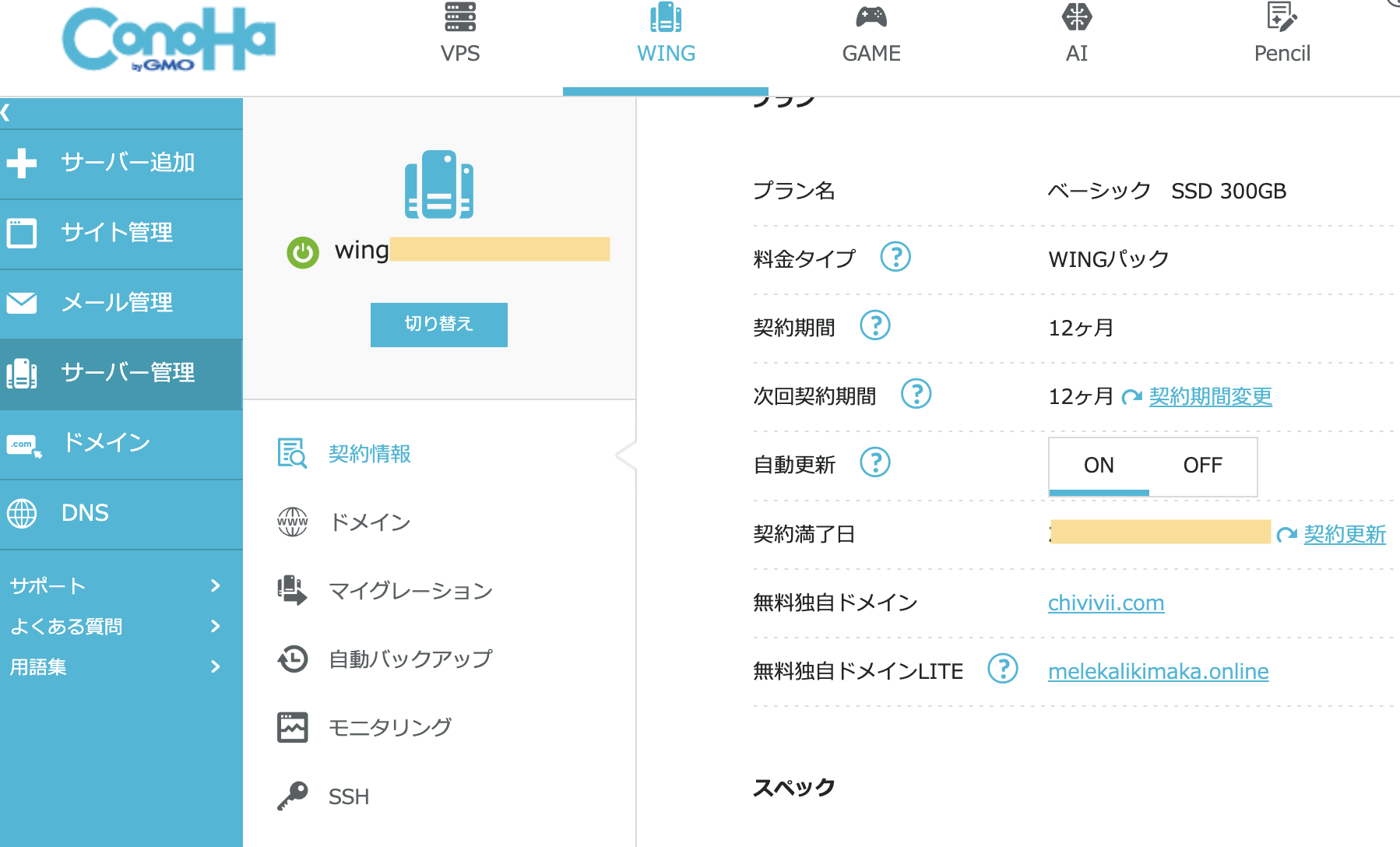Click the WINGパック value text
Screen dimensions: 1400x847
[1109, 259]
